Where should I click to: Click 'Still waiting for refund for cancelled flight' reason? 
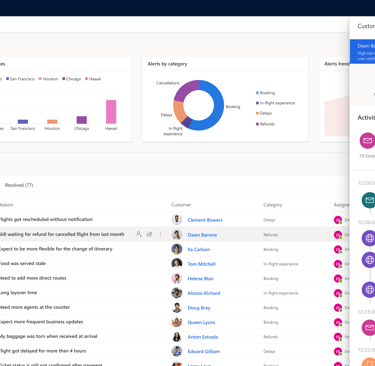click(62, 234)
